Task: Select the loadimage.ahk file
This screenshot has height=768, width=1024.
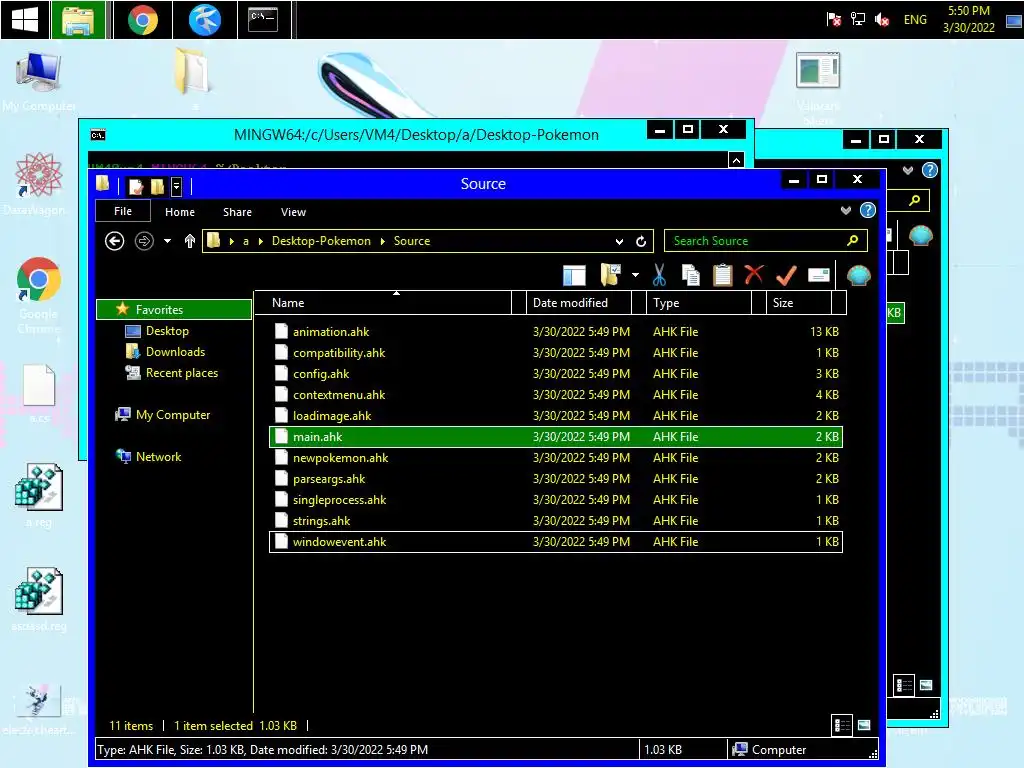Action: coord(556,415)
